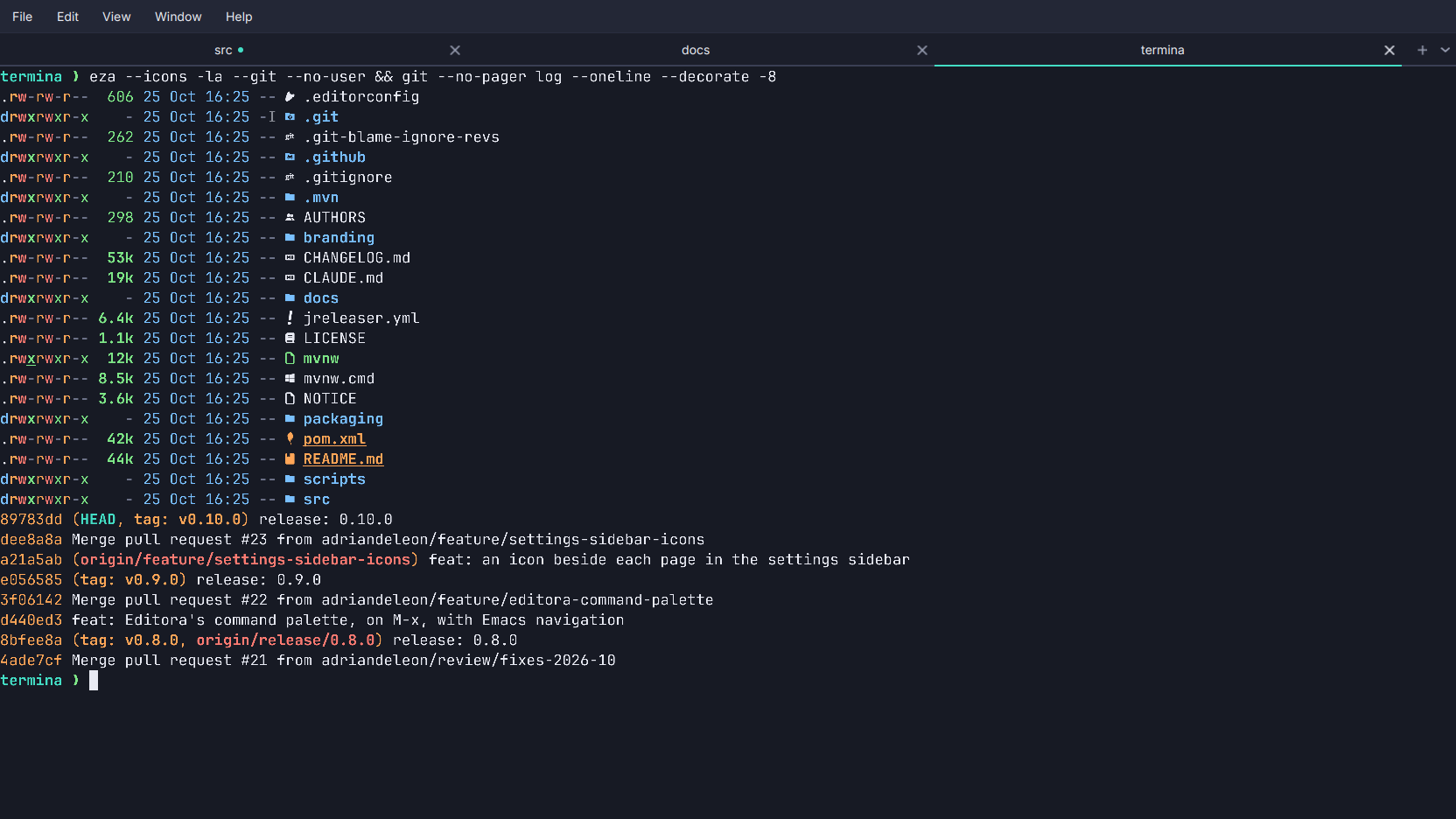Click the packaging folder icon

pyautogui.click(x=290, y=419)
